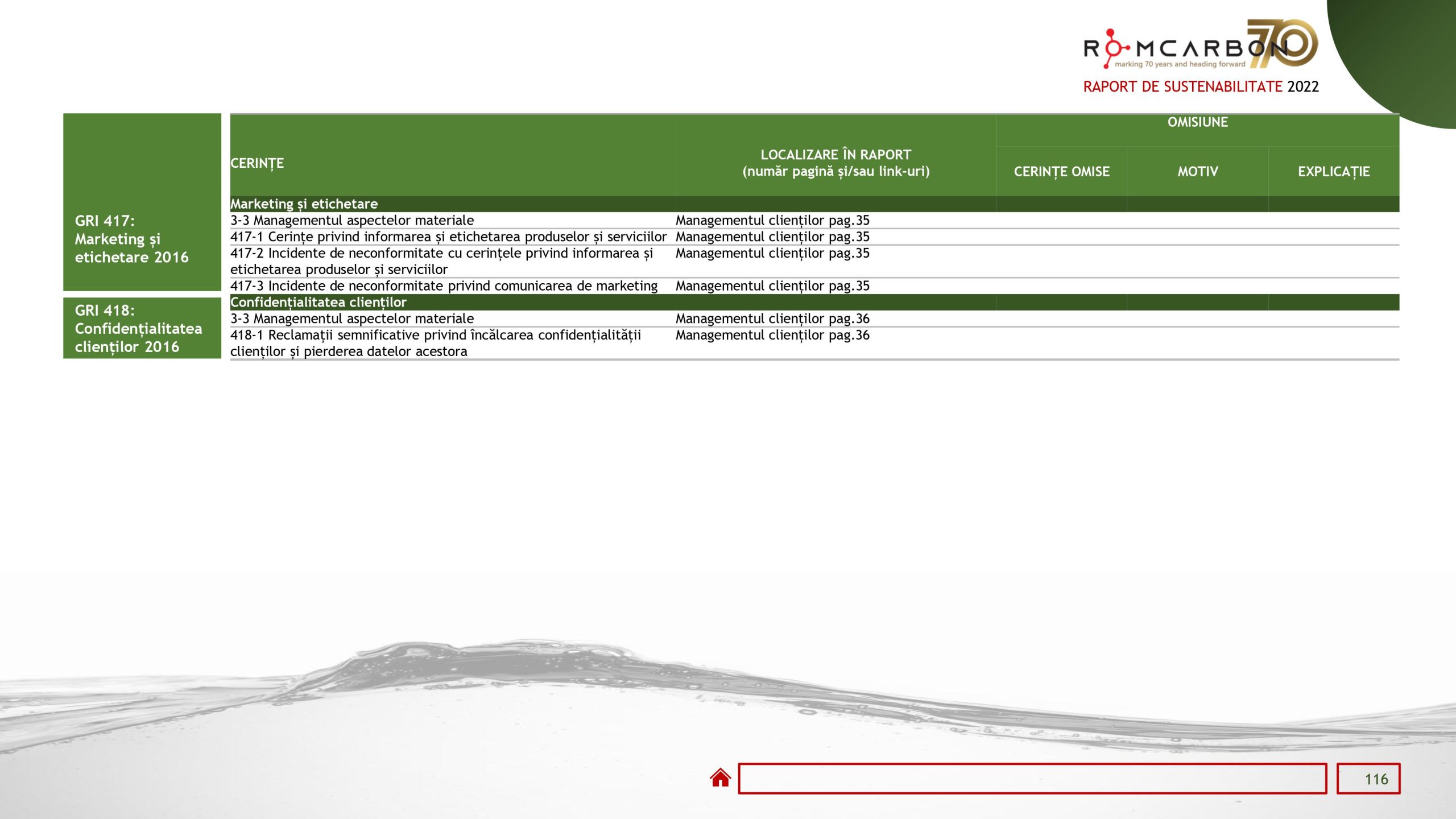Click the MOTIV column header

(x=1198, y=171)
